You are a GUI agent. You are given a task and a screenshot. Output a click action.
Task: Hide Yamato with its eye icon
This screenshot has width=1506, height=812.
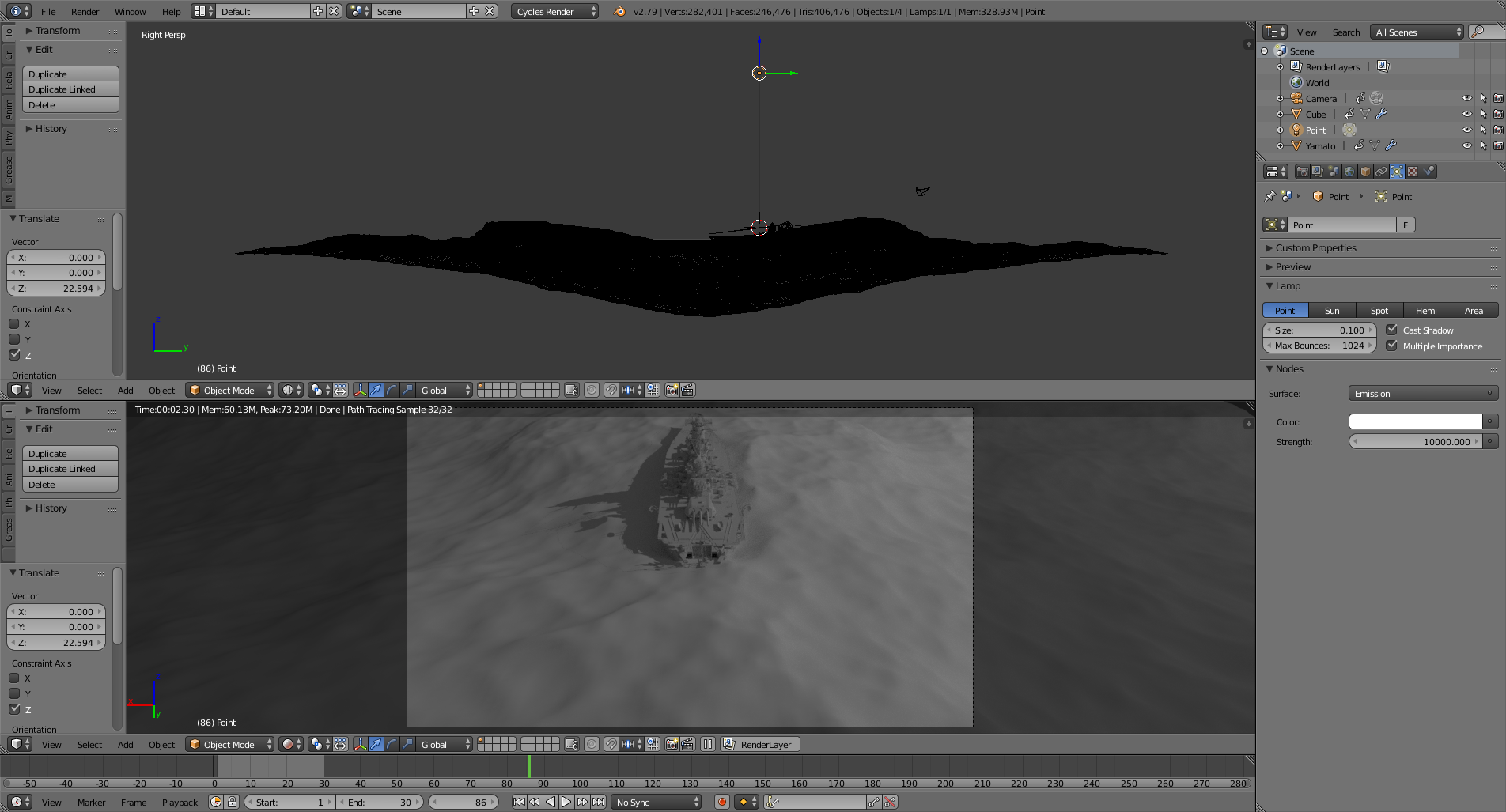pos(1466,145)
